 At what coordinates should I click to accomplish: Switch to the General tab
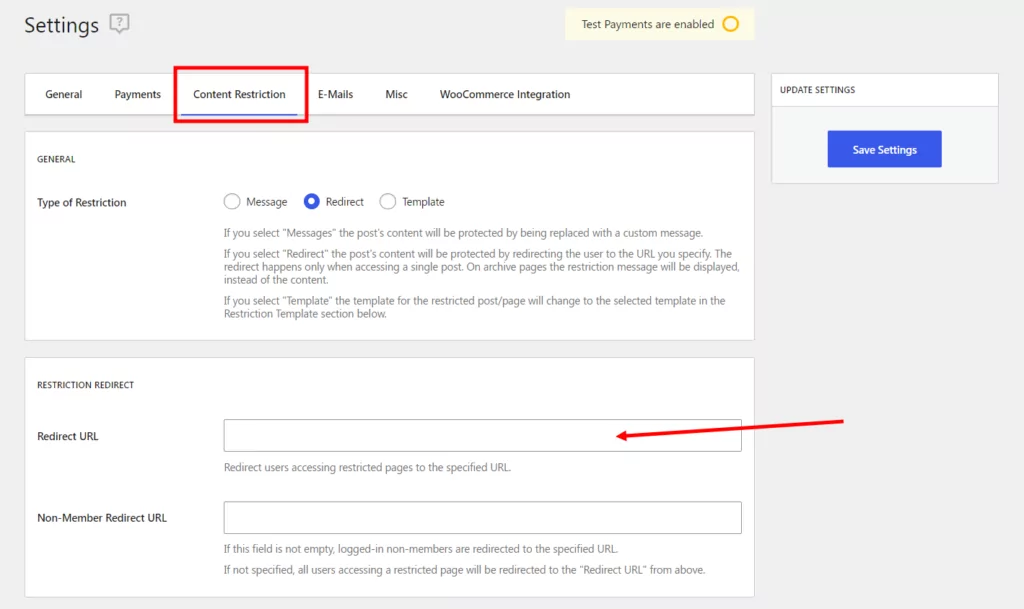coord(63,94)
